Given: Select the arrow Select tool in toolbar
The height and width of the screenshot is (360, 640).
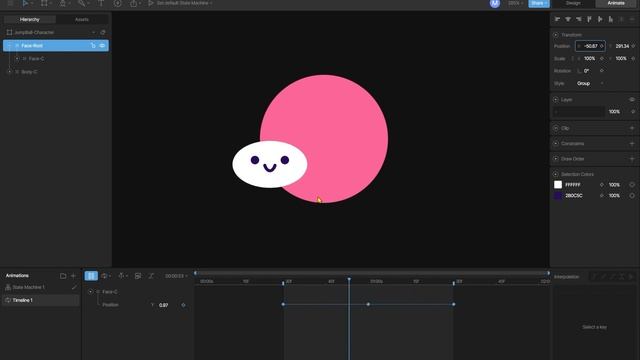Looking at the screenshot, I should pyautogui.click(x=25, y=3).
